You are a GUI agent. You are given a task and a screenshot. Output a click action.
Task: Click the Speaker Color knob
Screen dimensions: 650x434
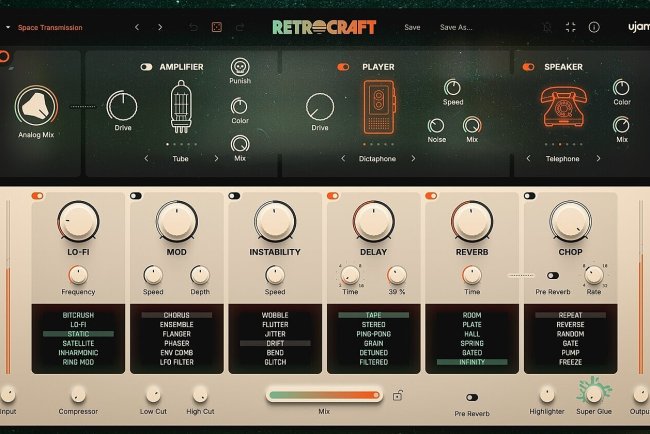pyautogui.click(x=621, y=87)
